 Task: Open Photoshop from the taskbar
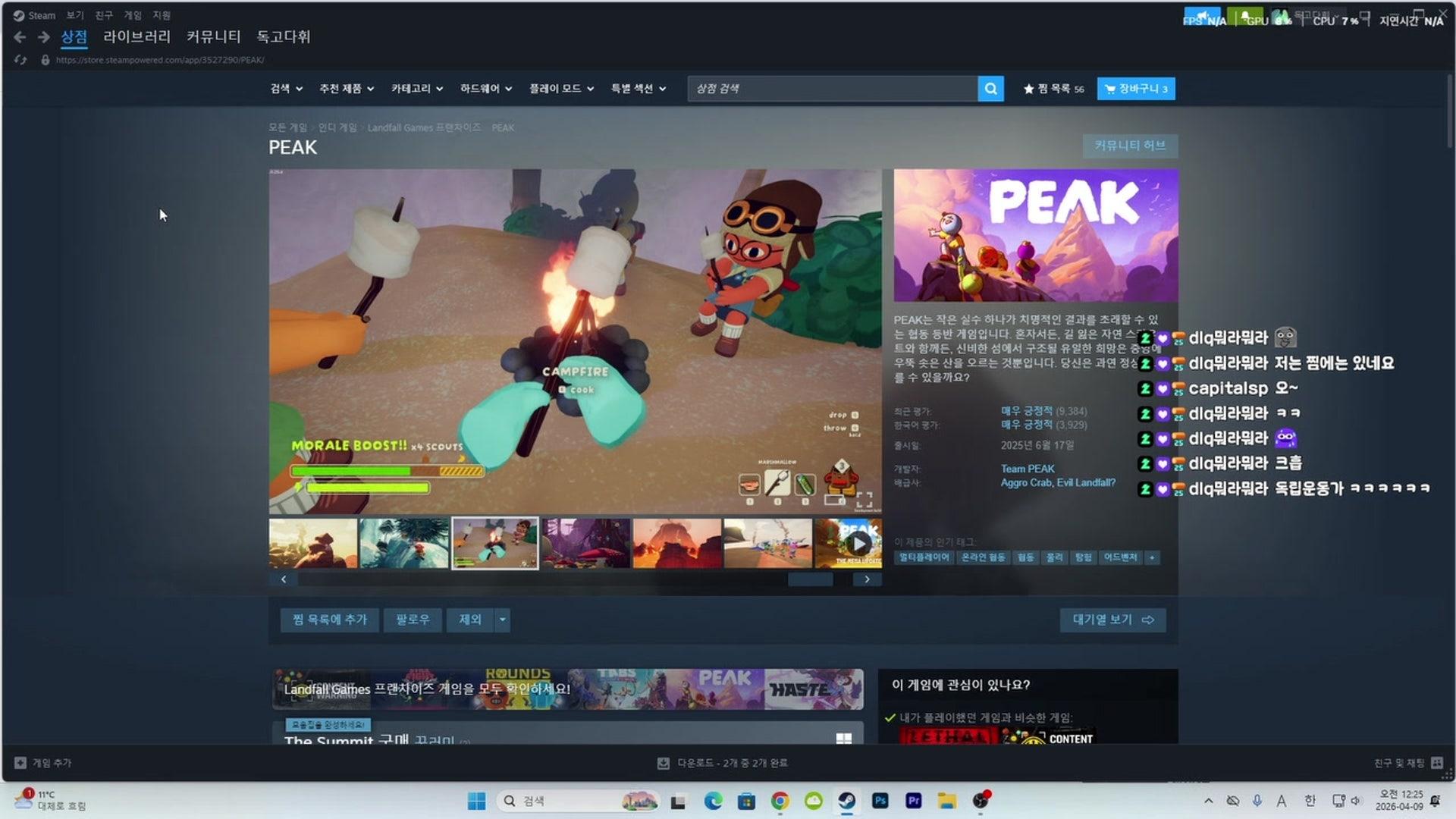tap(880, 801)
